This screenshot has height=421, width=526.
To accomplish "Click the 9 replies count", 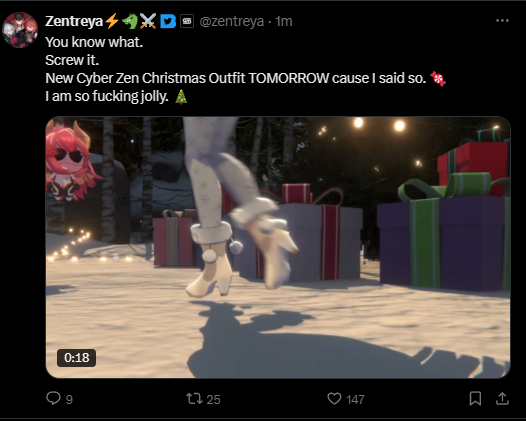I will pos(69,400).
